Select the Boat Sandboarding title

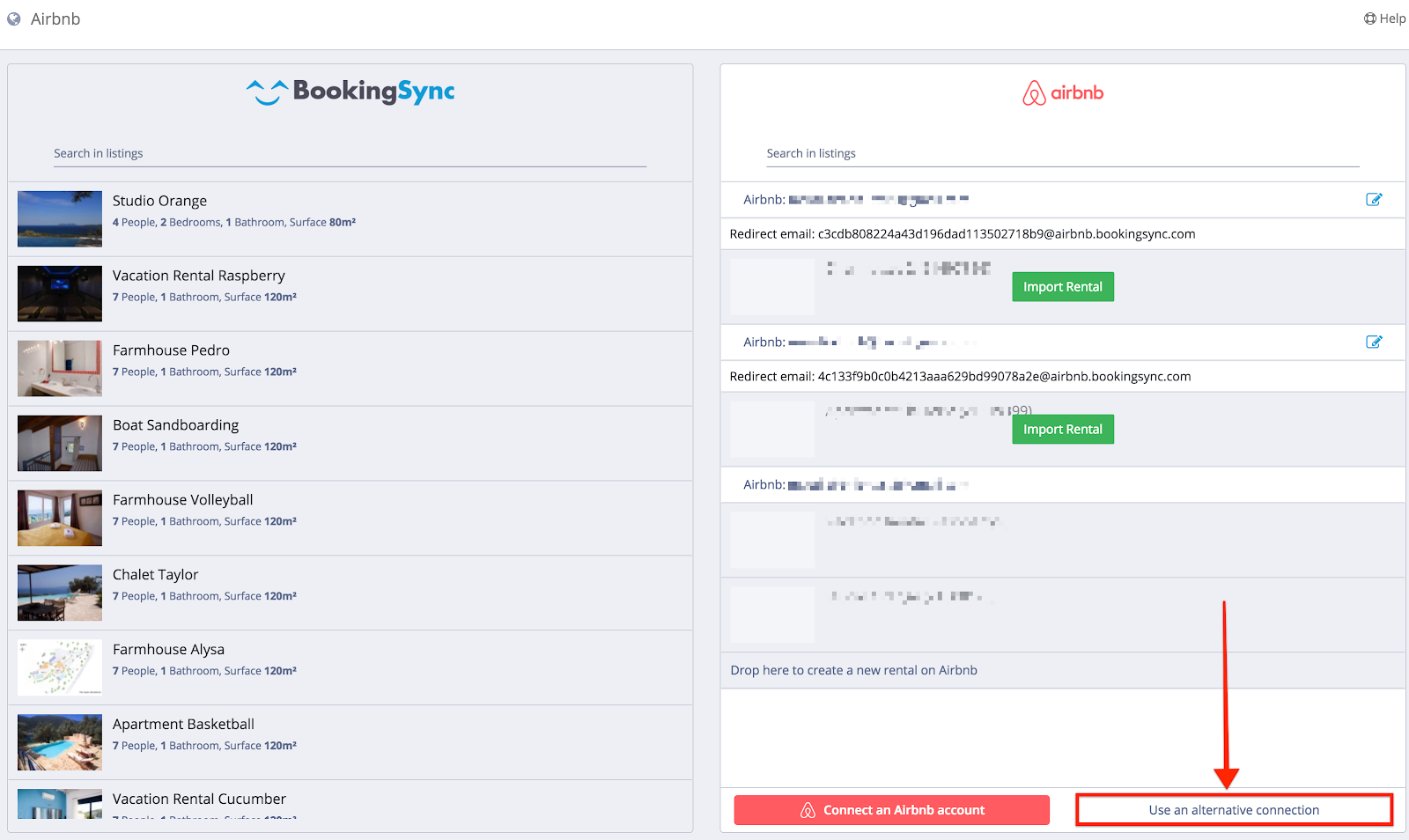click(175, 425)
